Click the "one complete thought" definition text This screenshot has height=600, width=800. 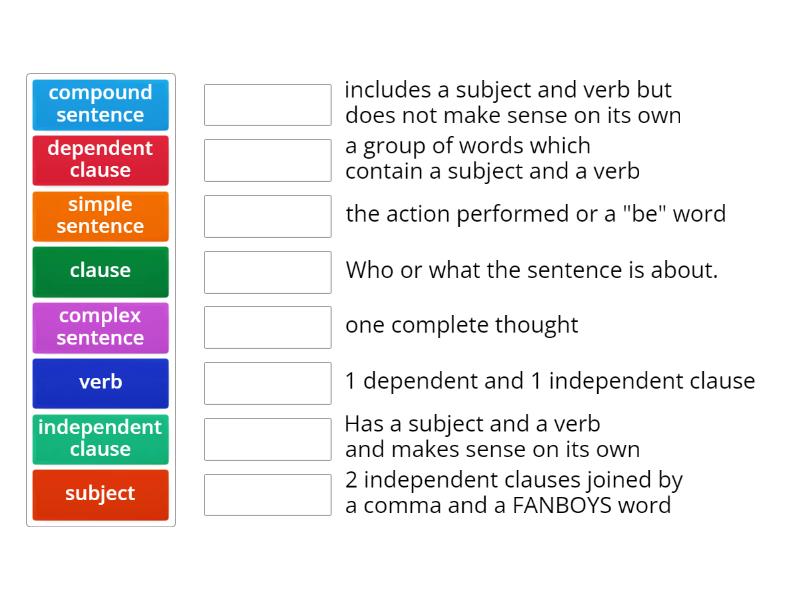(461, 325)
